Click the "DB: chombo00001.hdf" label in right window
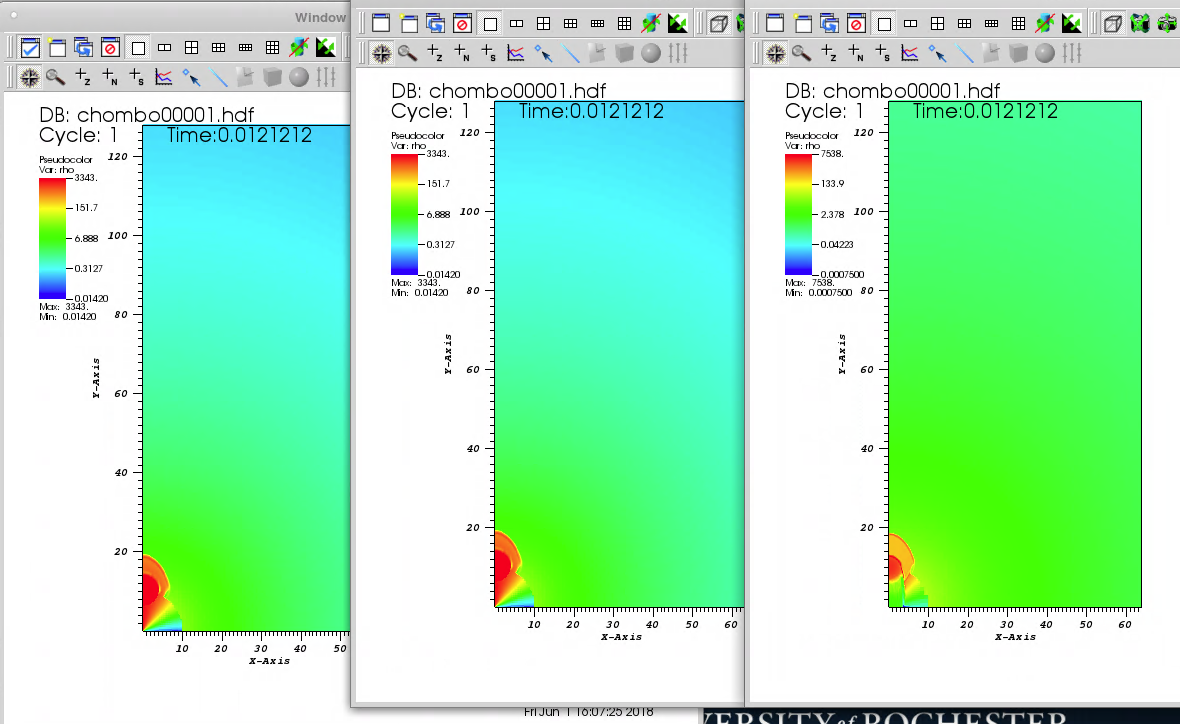 [x=893, y=91]
